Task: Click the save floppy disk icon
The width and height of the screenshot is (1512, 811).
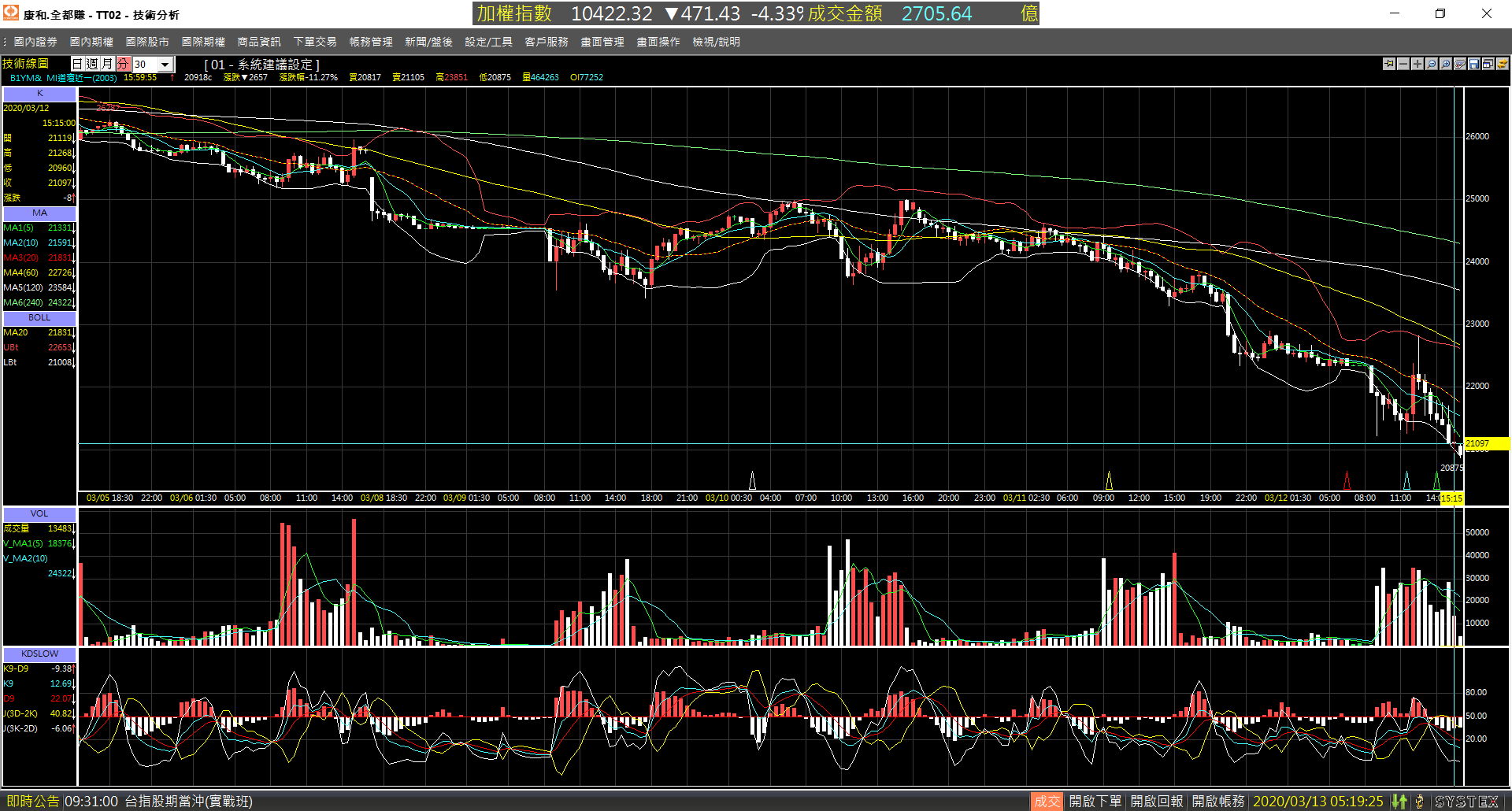Action: click(x=1474, y=64)
